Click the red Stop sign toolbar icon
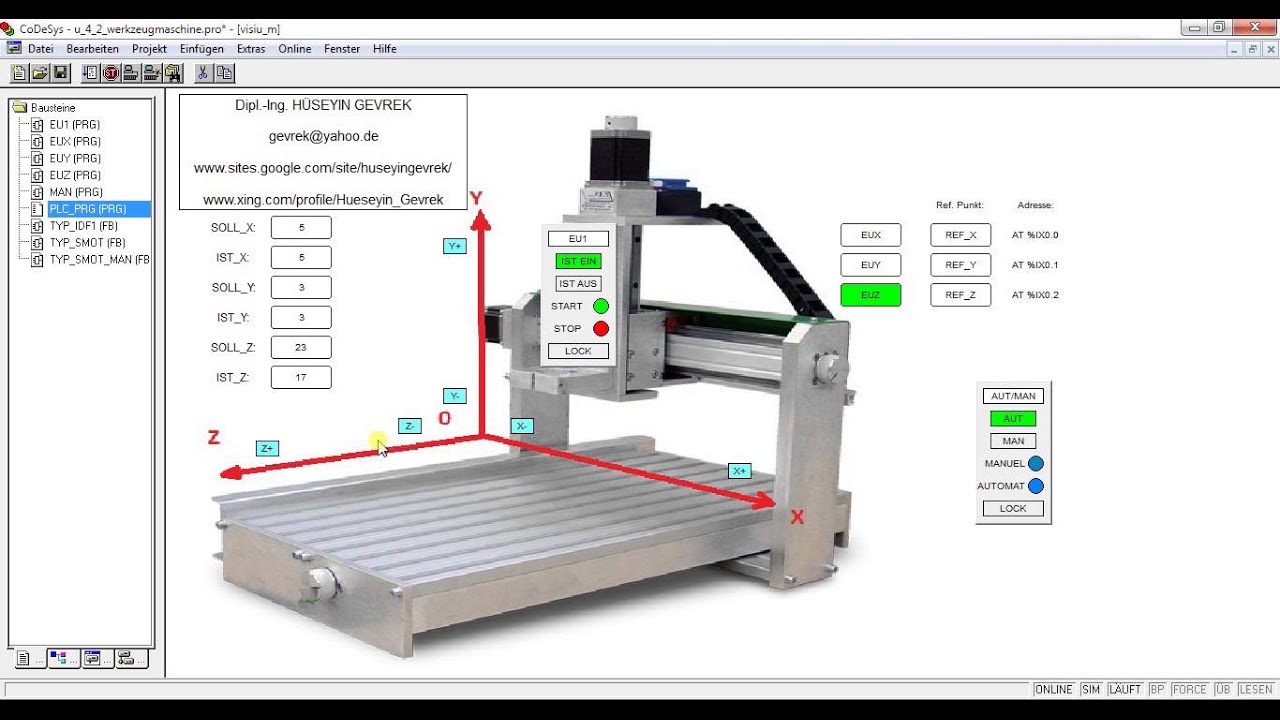This screenshot has height=720, width=1280. click(x=111, y=73)
